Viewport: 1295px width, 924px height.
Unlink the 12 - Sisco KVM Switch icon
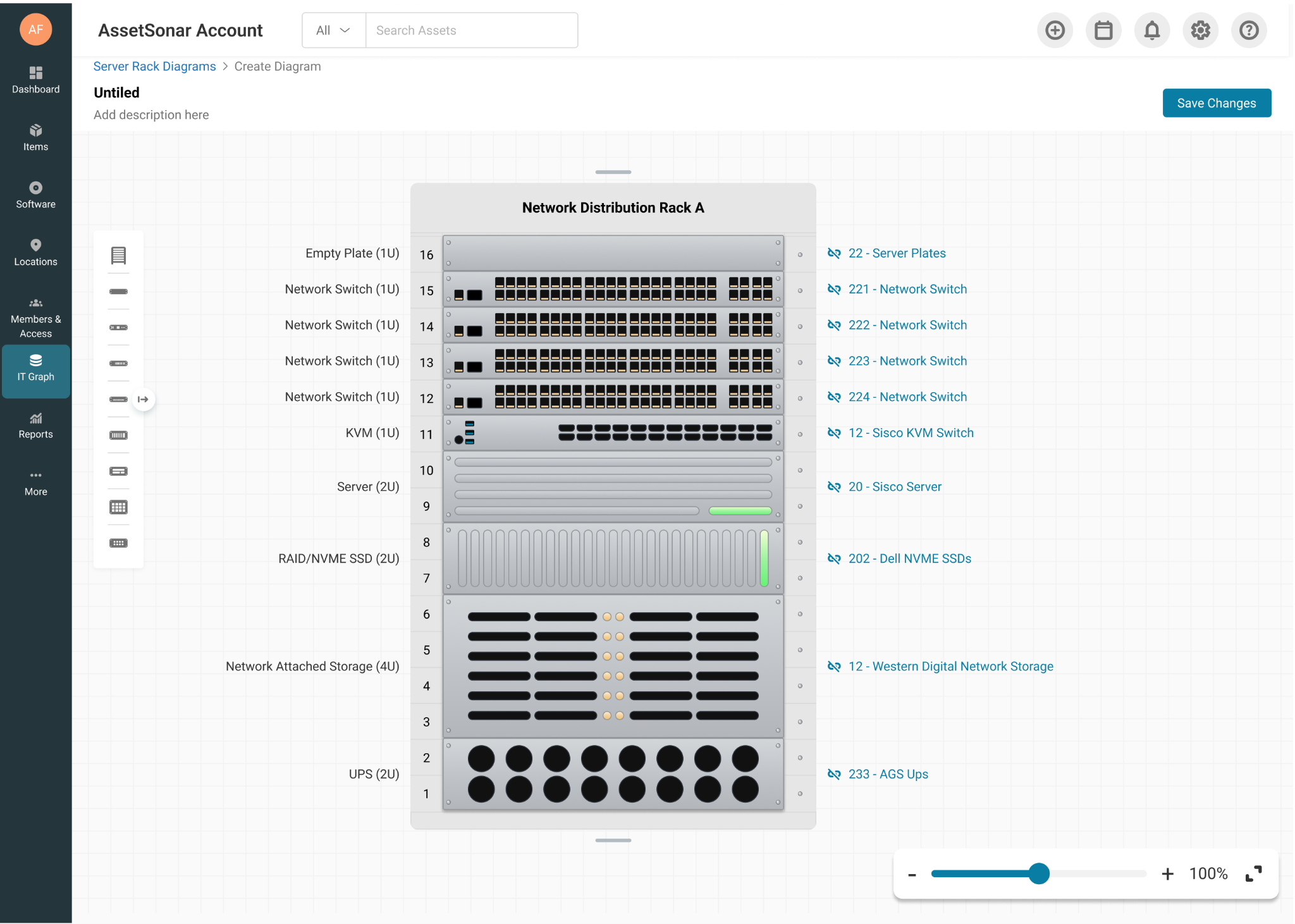pos(834,433)
